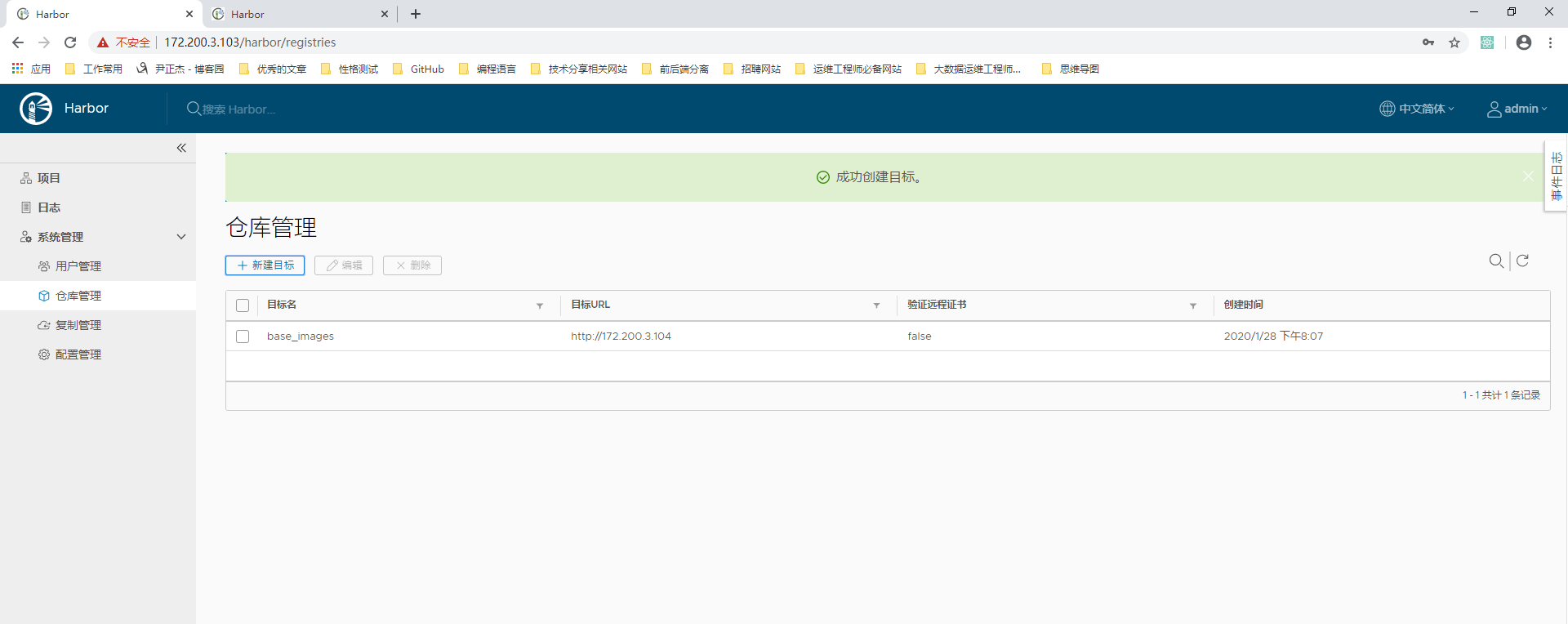Open 配置管理 configuration page
This screenshot has height=624, width=1568.
click(x=78, y=354)
